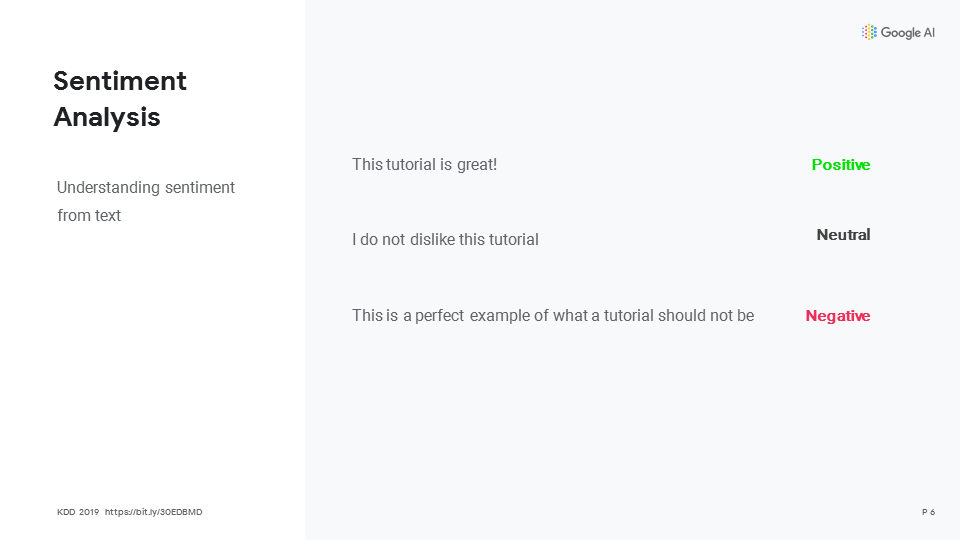This screenshot has width=960, height=540.
Task: Click the sentence starting "This is a perfect example"
Action: tap(553, 316)
